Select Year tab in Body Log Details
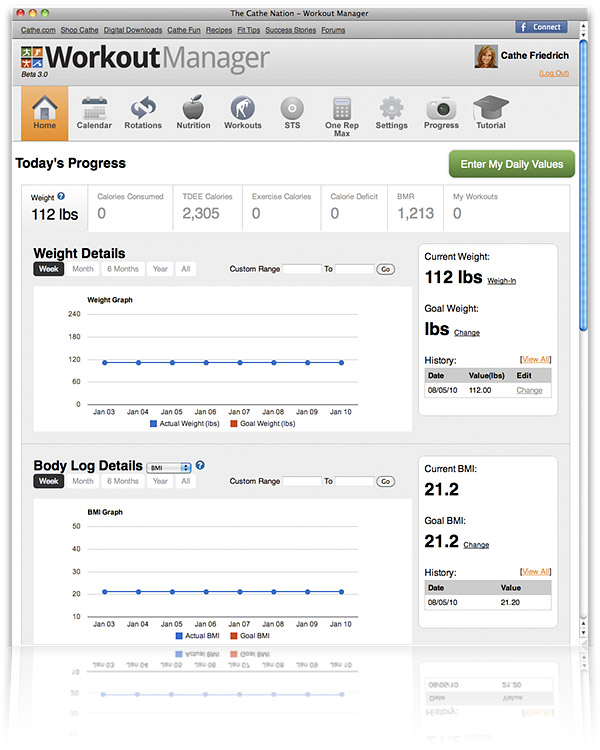Image resolution: width=600 pixels, height=750 pixels. coord(160,481)
